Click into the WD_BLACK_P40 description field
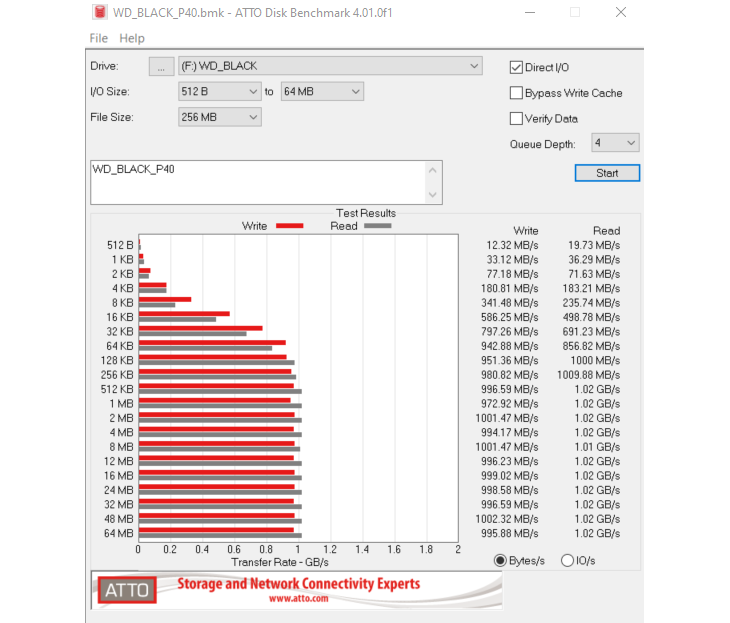730x623 pixels. pyautogui.click(x=257, y=183)
